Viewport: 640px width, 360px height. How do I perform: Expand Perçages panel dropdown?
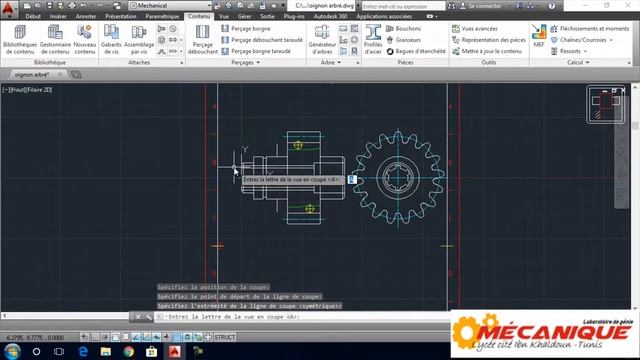pyautogui.click(x=245, y=62)
